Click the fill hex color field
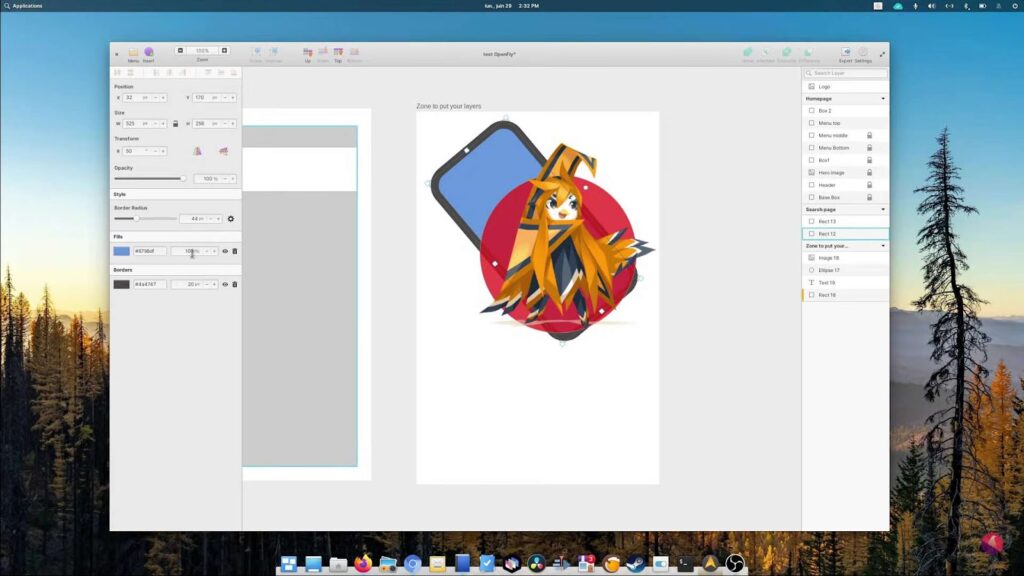The width and height of the screenshot is (1024, 576). (x=150, y=251)
